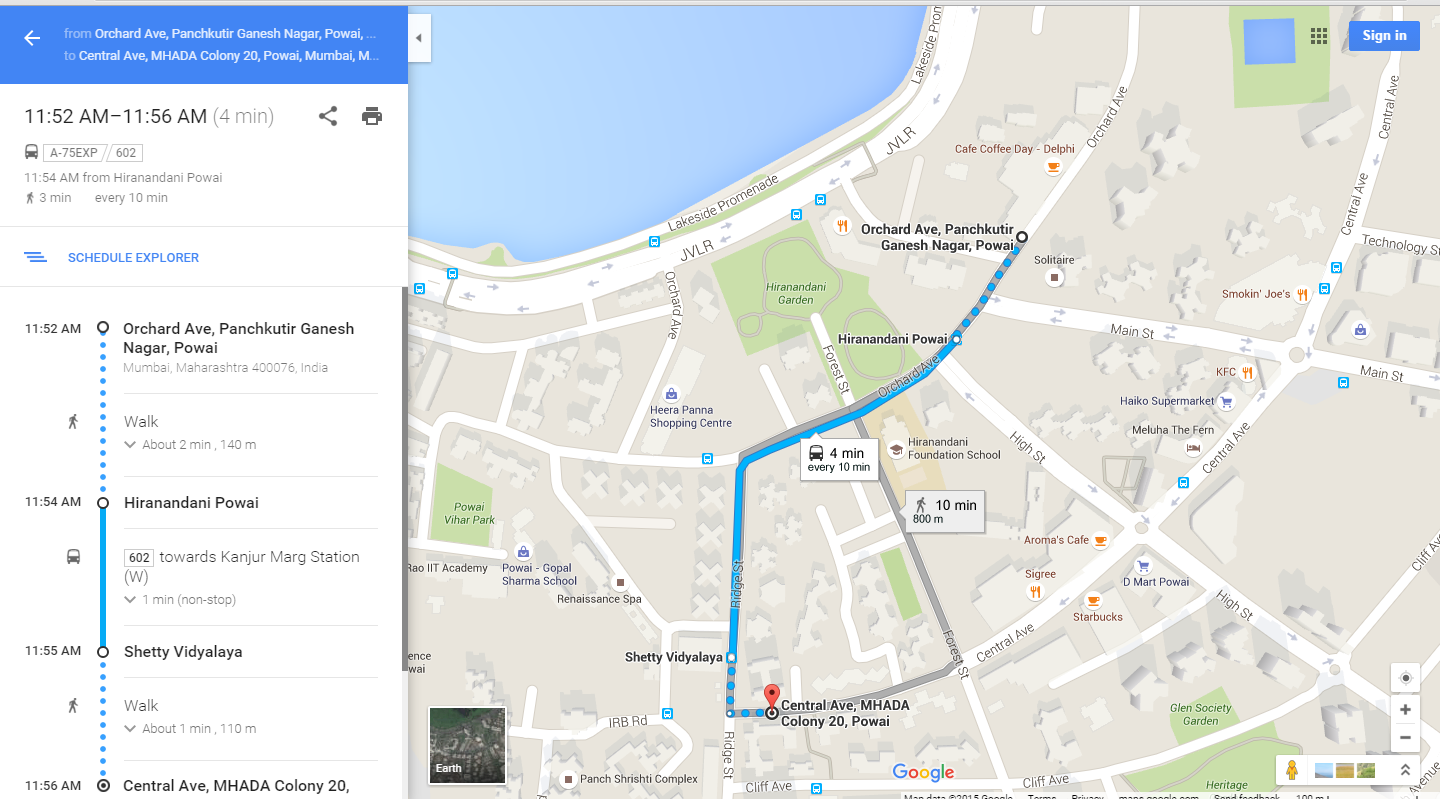Click the back arrow in directions header
This screenshot has width=1440, height=799.
pos(32,38)
